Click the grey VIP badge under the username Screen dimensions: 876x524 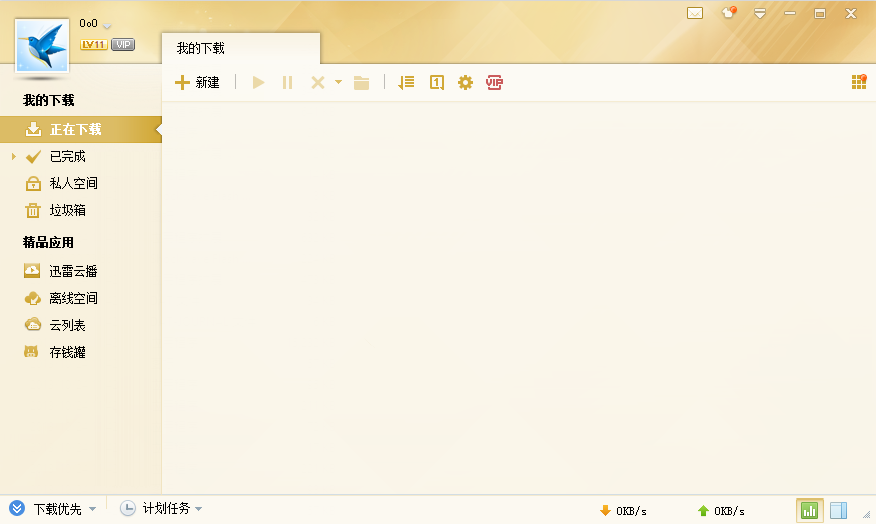pyautogui.click(x=123, y=45)
